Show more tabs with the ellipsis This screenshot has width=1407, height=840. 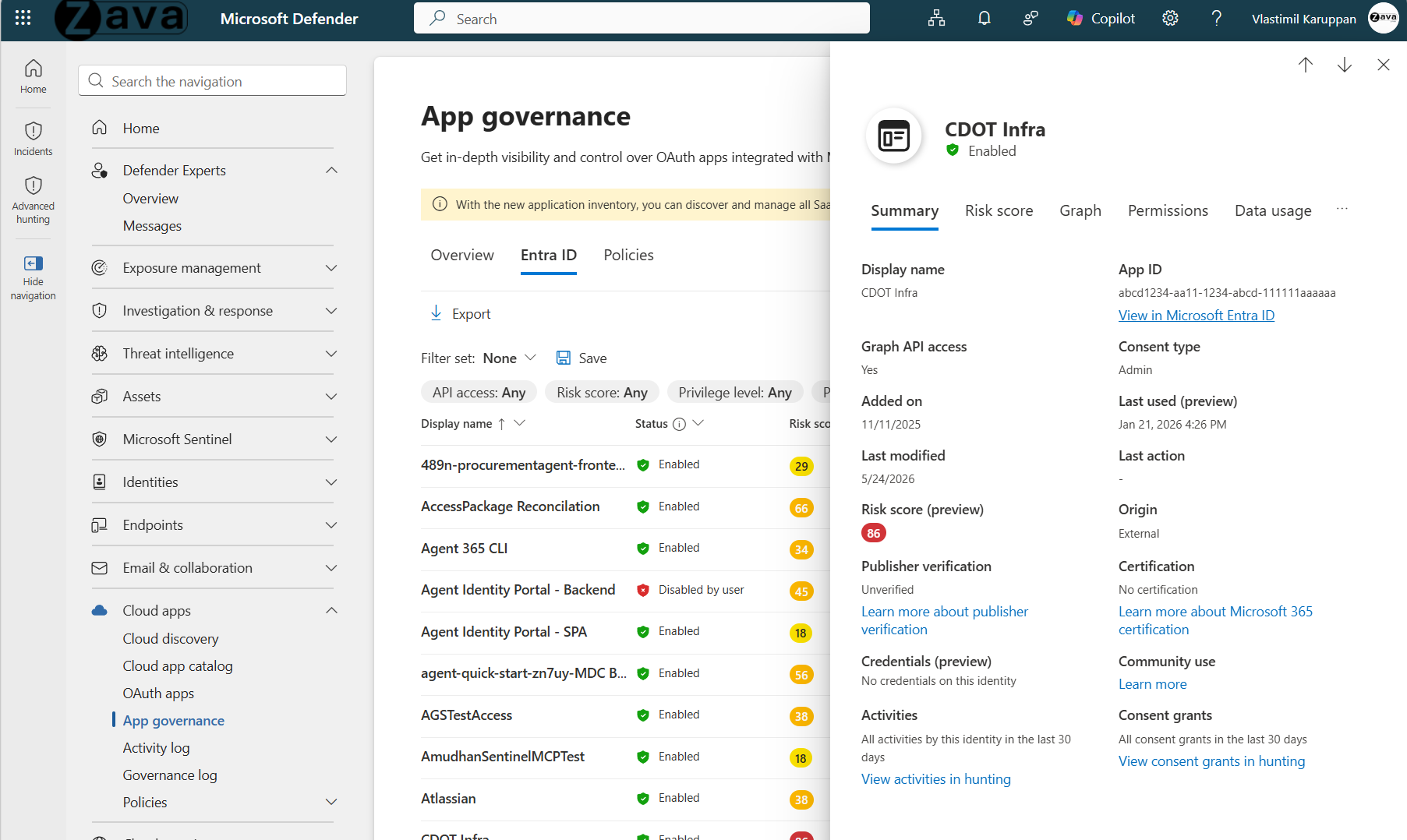1342,209
